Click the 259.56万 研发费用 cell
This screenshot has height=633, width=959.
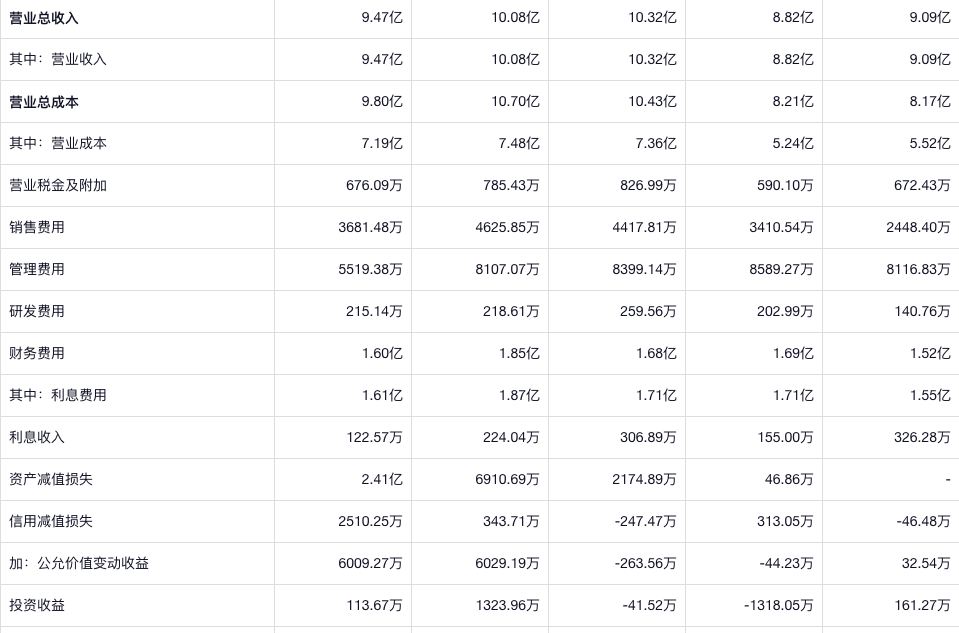pos(647,311)
